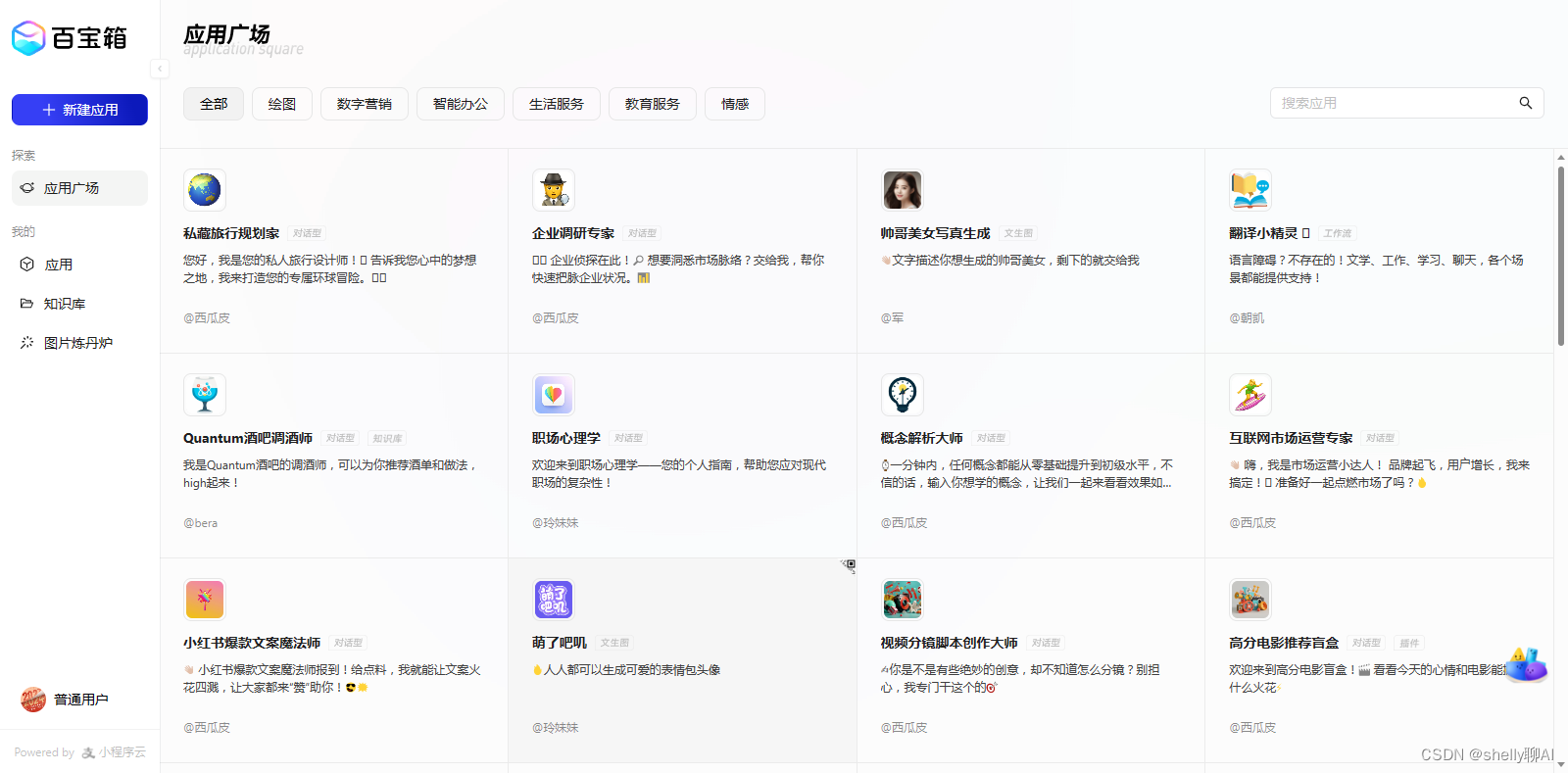Click the Quantum酒吧调酒师 title
The image size is (1568, 773).
point(248,438)
